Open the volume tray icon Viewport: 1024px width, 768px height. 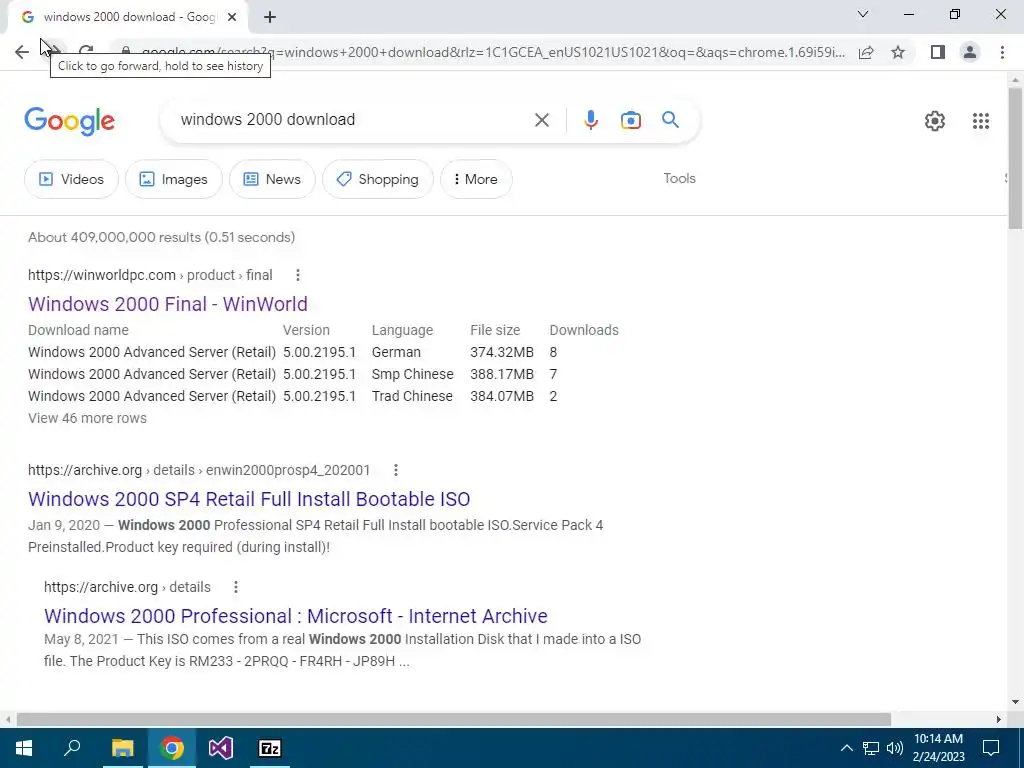click(x=895, y=748)
